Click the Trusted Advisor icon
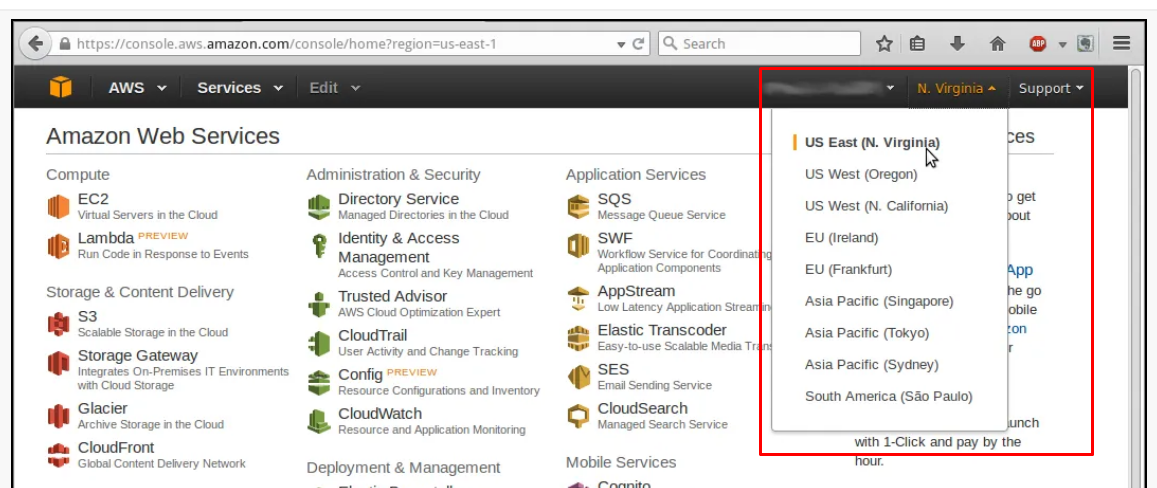Viewport: 1157px width, 488px height. click(319, 304)
